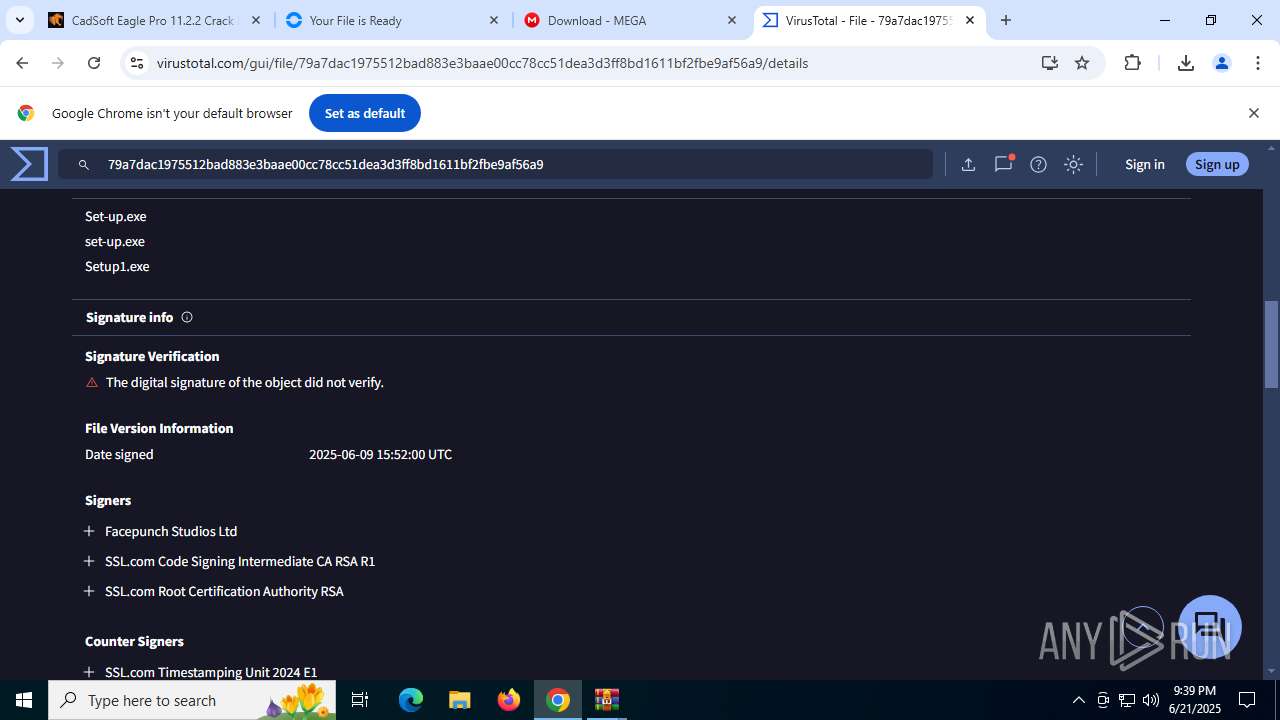
Task: Click the Windows taskbar search box
Action: pyautogui.click(x=192, y=700)
